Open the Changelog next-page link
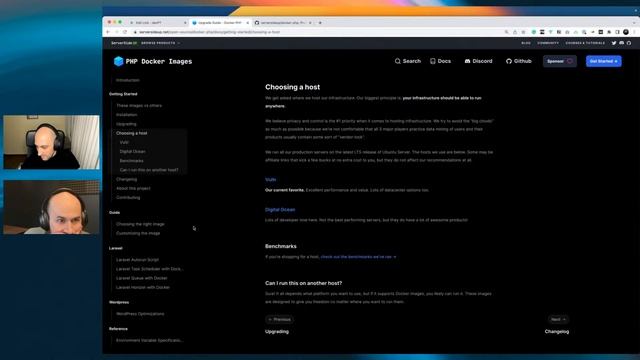Viewport: 640px width, 360px height. pyautogui.click(x=557, y=331)
